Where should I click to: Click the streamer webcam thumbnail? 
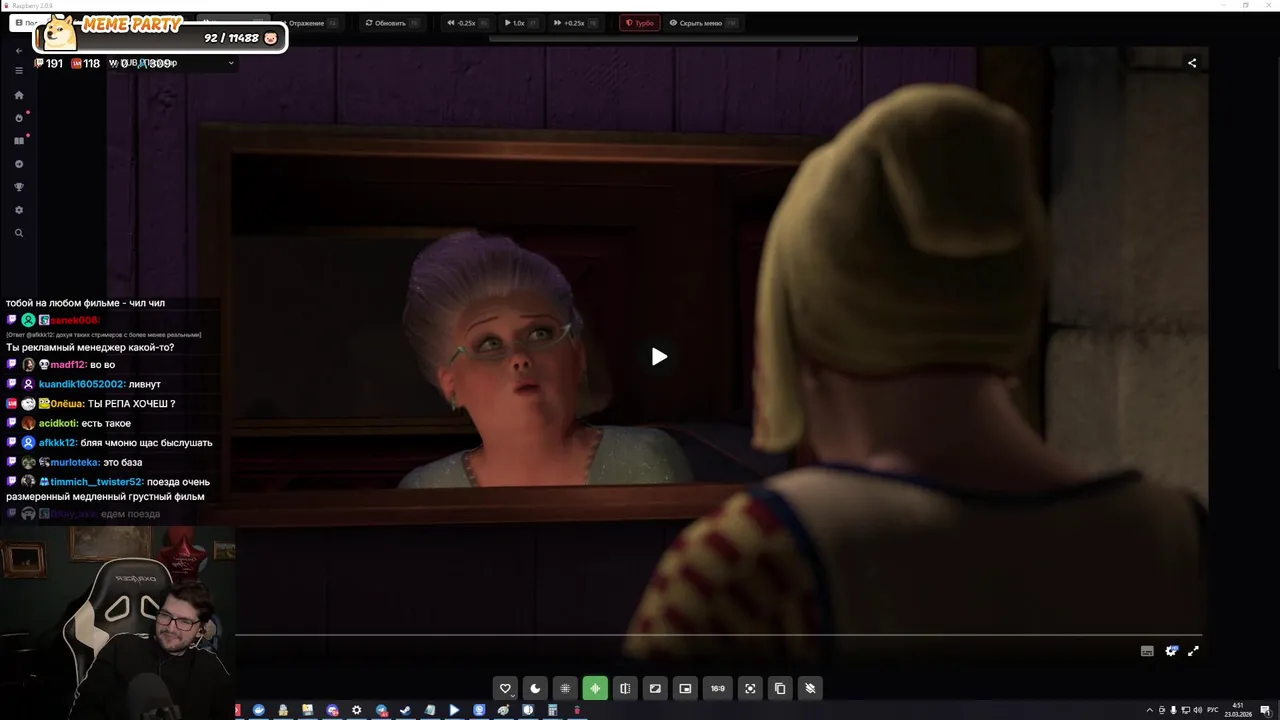pyautogui.click(x=118, y=621)
